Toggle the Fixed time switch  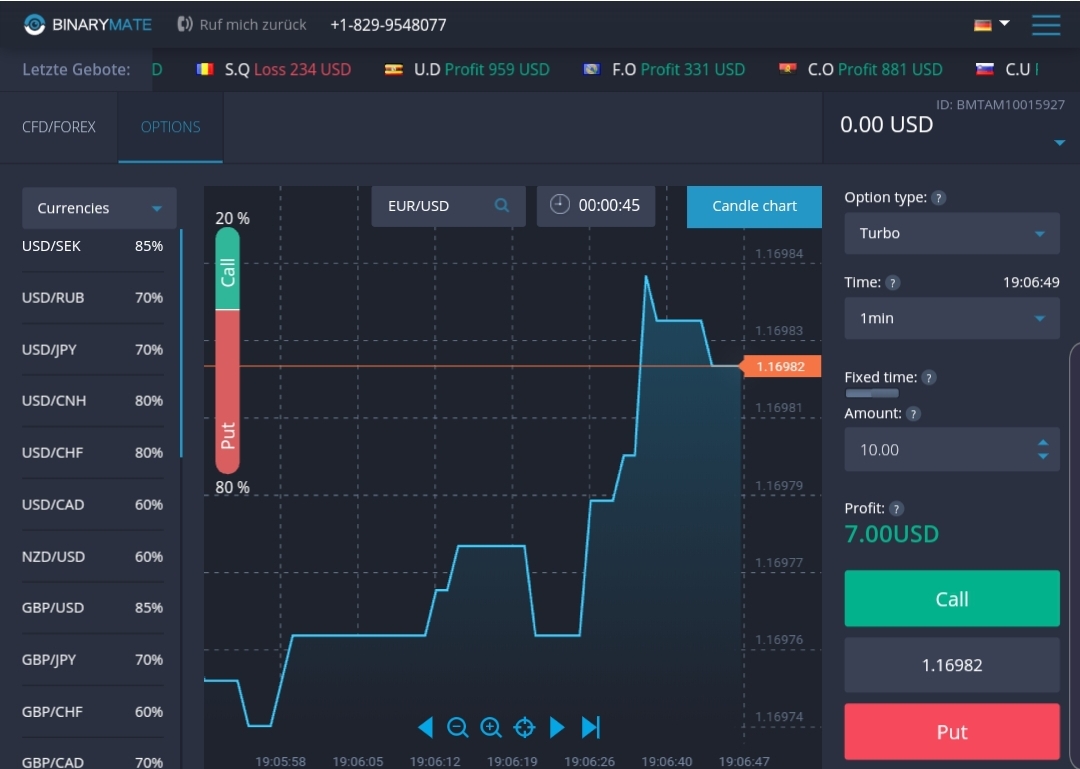[x=872, y=393]
